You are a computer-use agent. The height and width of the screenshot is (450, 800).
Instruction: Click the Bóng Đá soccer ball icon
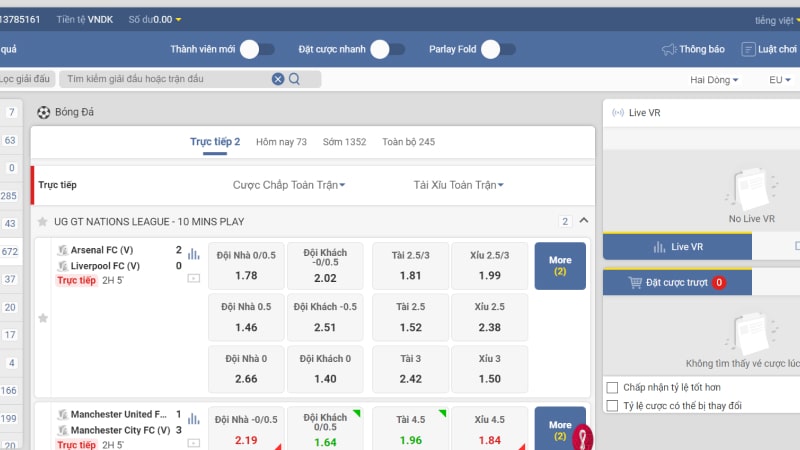(x=43, y=112)
